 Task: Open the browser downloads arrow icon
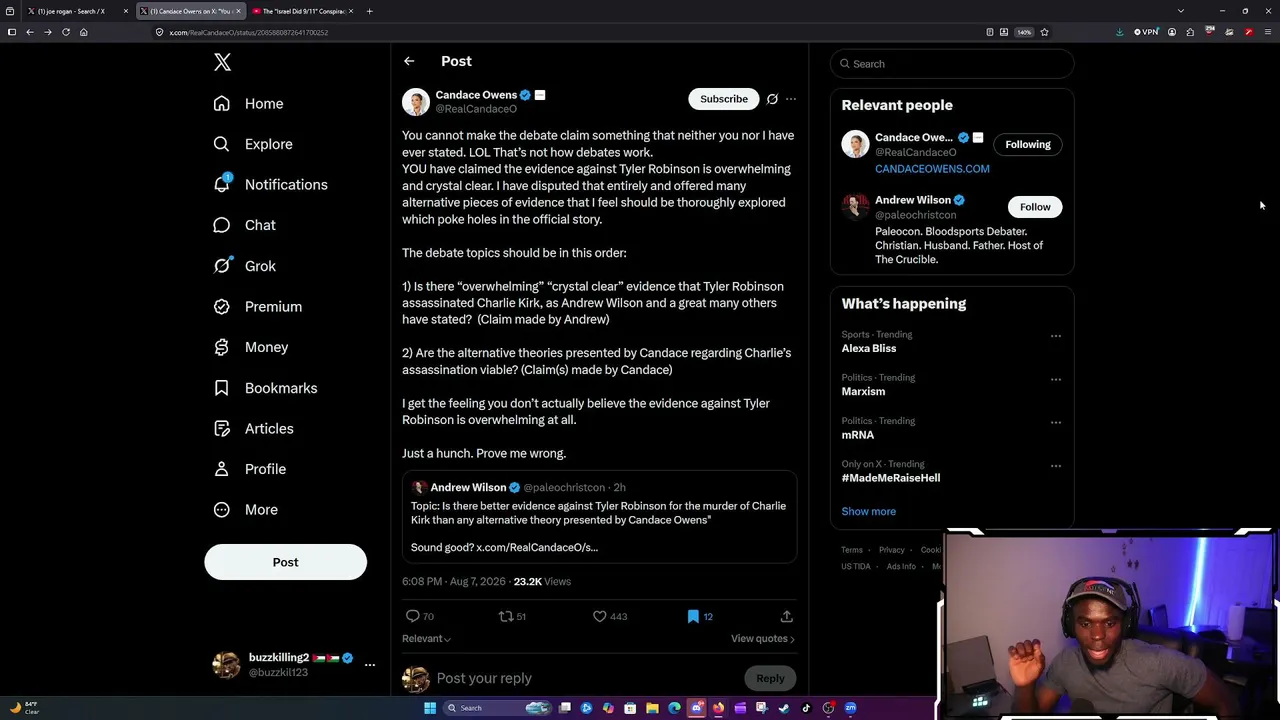tap(1119, 32)
